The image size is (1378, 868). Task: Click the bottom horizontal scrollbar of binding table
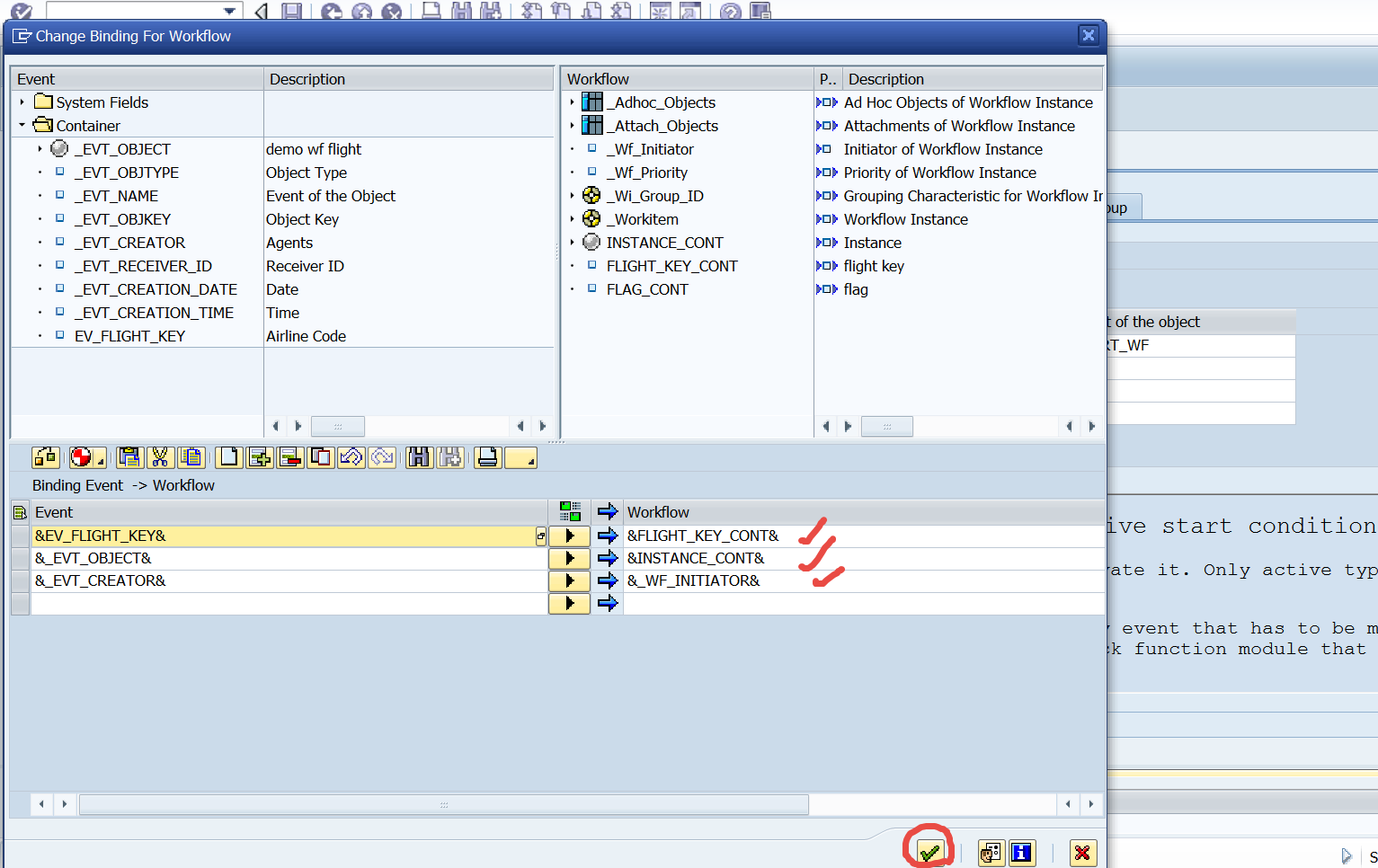coord(443,804)
